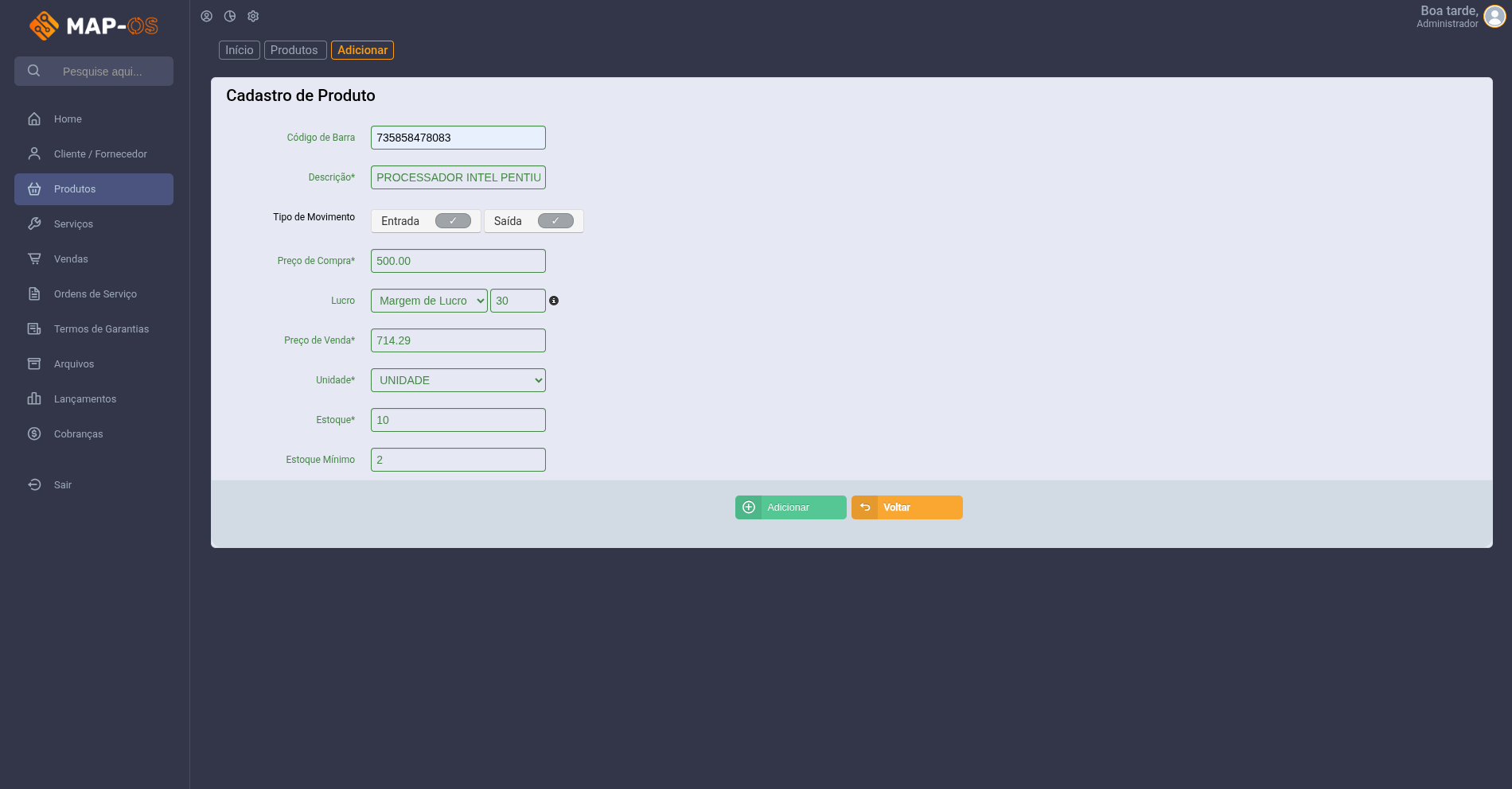Click the Estoque field showing 10

click(458, 420)
